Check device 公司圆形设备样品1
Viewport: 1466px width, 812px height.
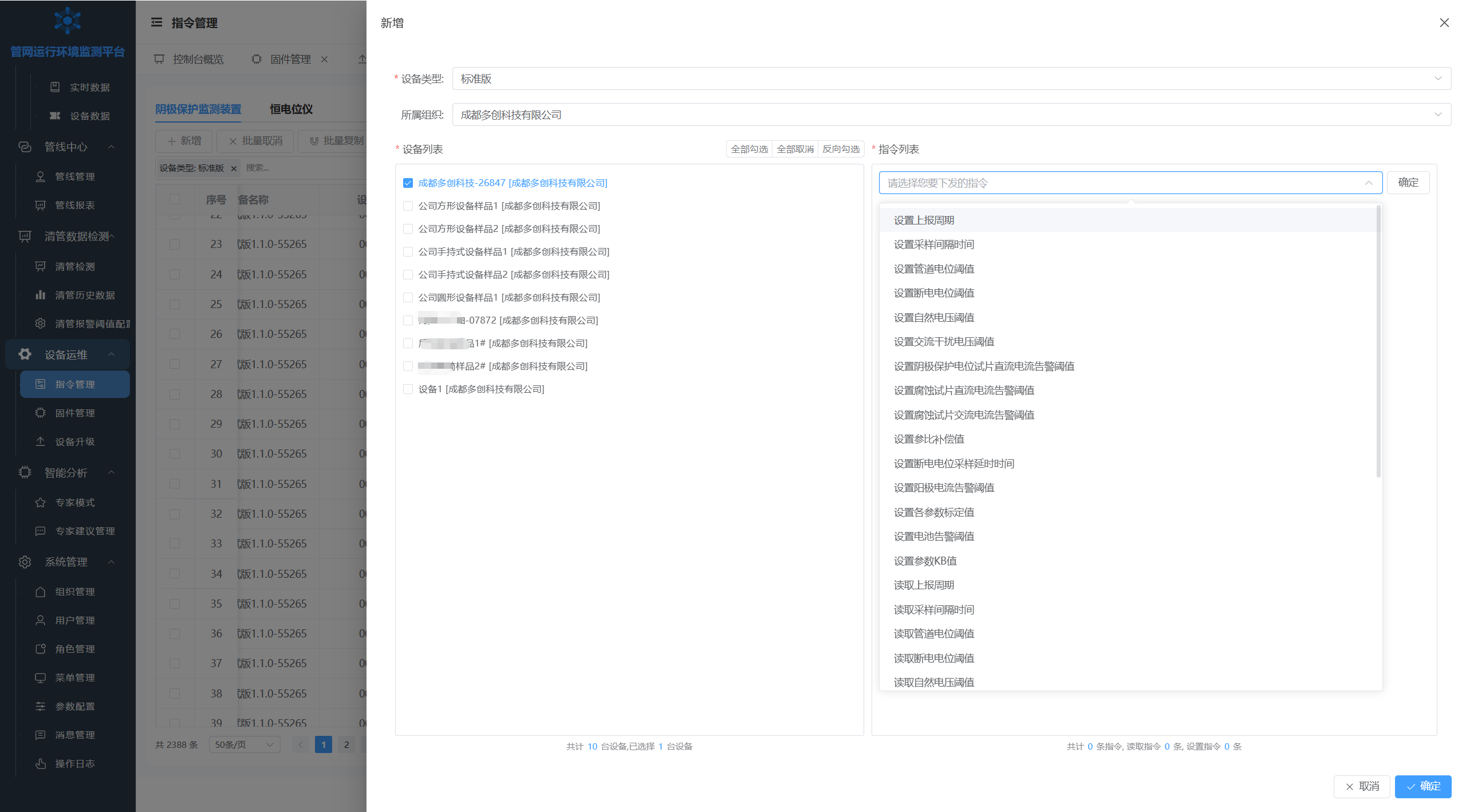(408, 297)
